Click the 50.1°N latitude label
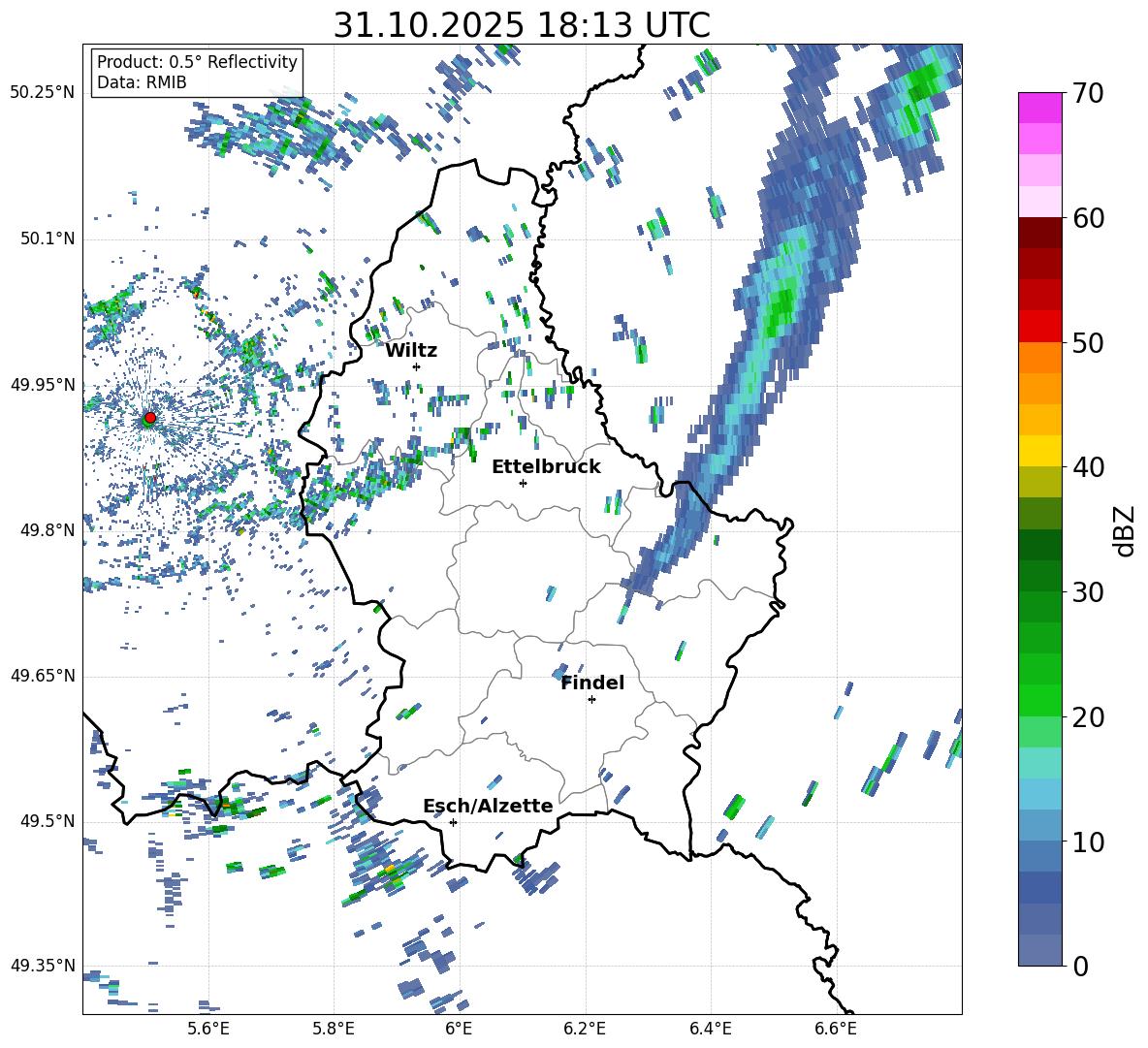The image size is (1148, 1048). [47, 238]
